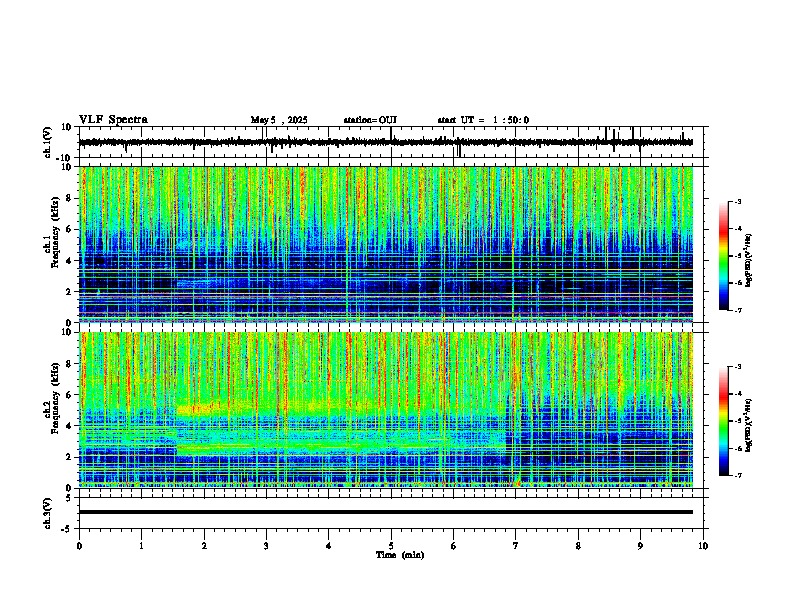Click the ch.1 frequency axis tick "8"
Screen dimensions: 792x612
[x=70, y=198]
